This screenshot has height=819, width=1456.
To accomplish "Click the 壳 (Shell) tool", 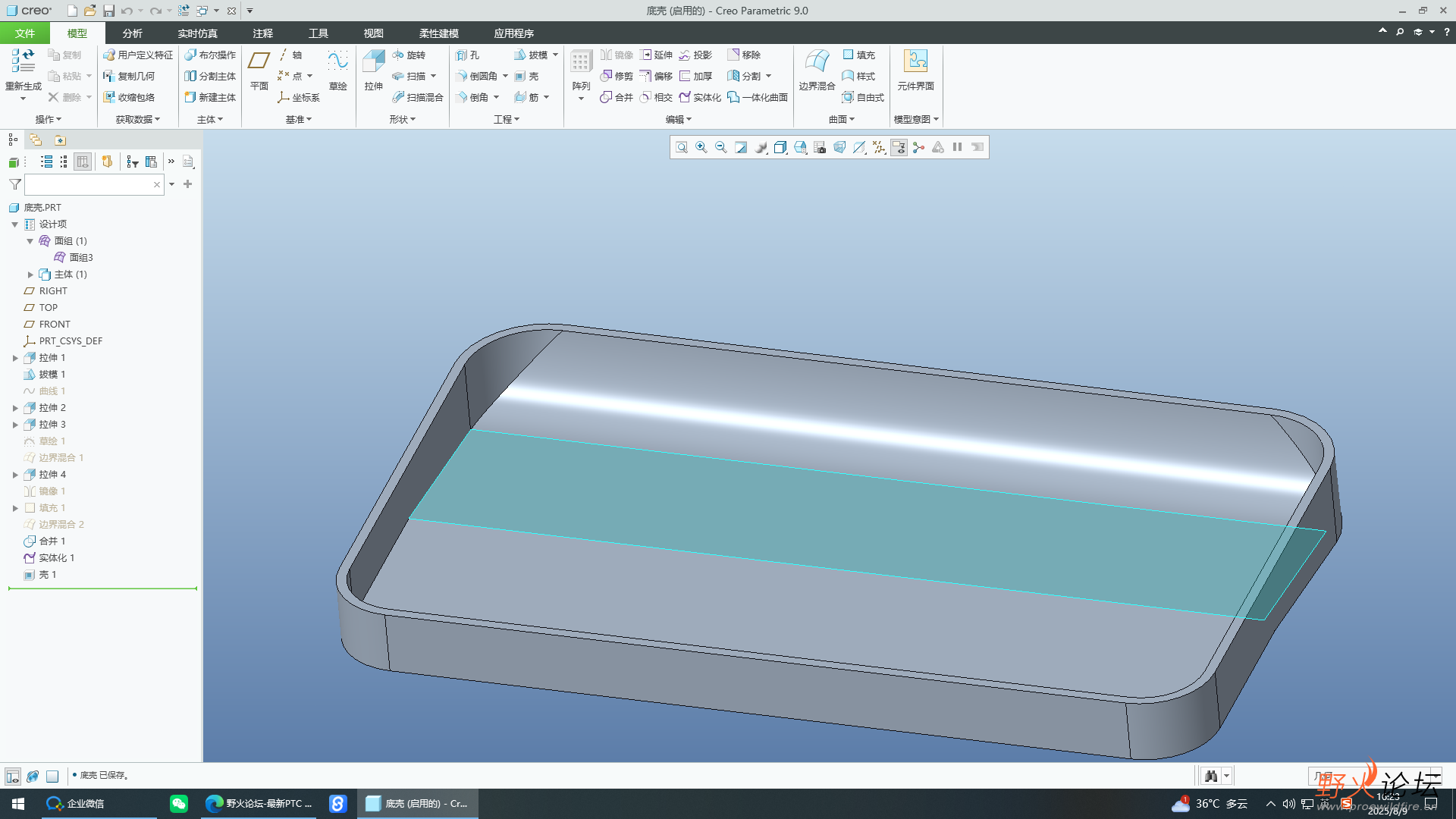I will [526, 76].
